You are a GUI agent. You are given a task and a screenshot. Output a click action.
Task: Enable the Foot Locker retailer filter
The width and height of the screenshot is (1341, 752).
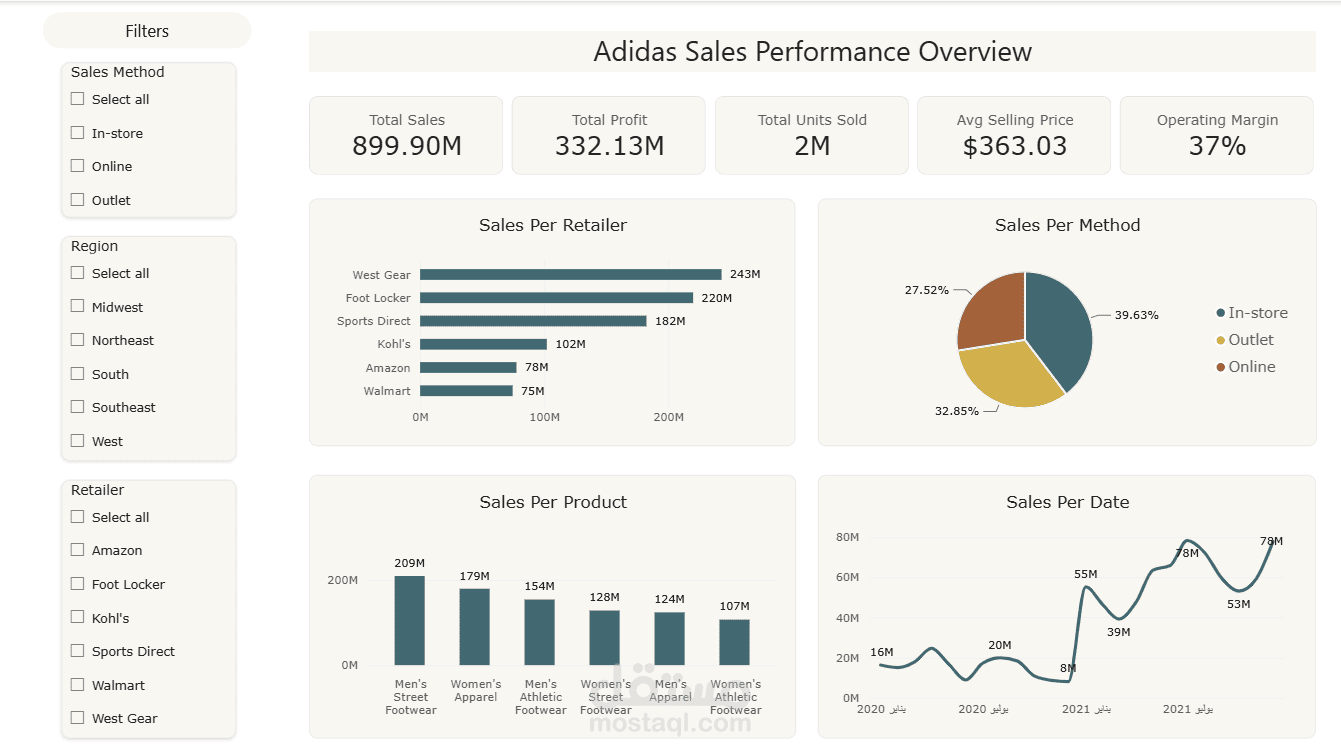pyautogui.click(x=77, y=584)
